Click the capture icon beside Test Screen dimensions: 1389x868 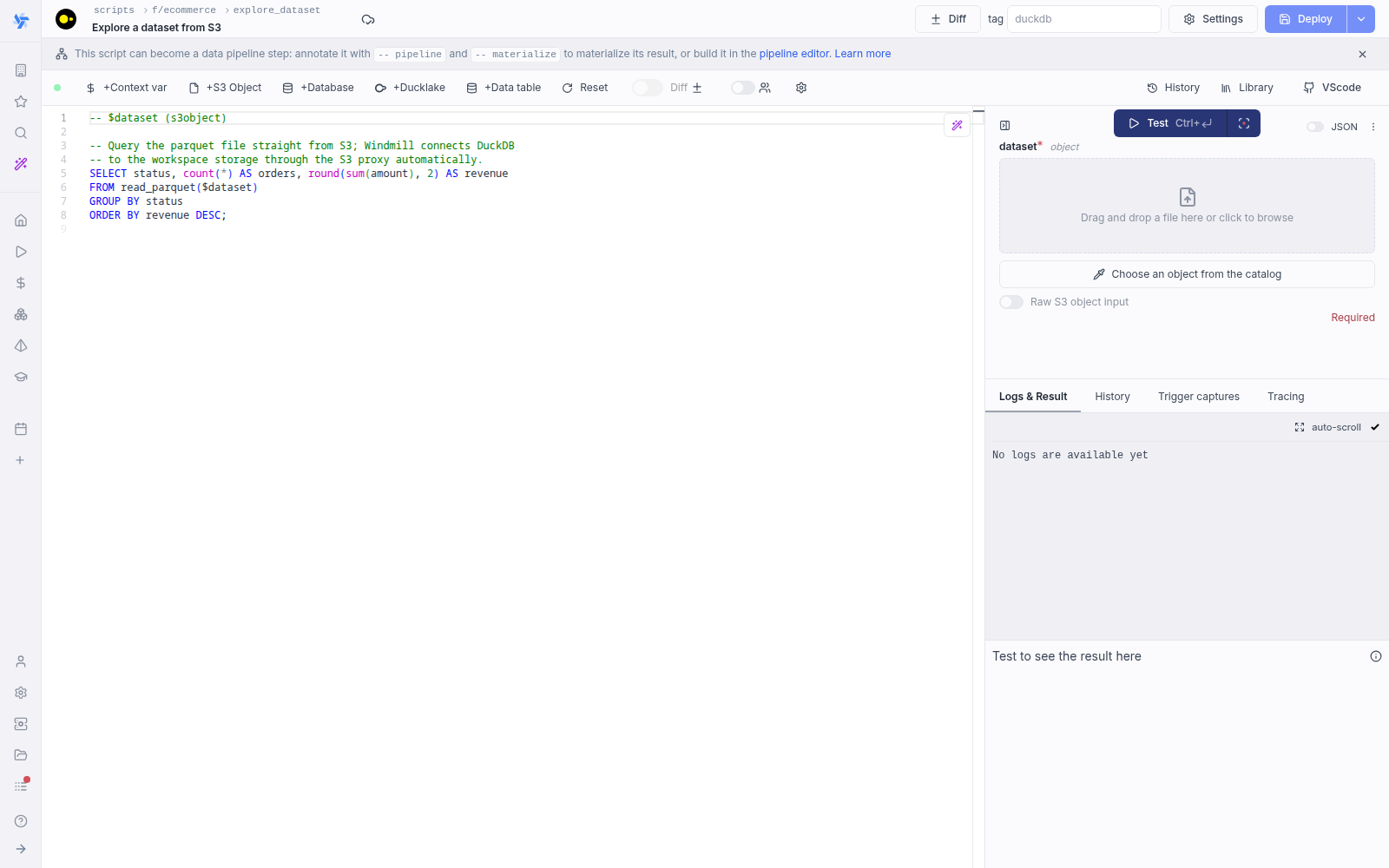pos(1244,123)
